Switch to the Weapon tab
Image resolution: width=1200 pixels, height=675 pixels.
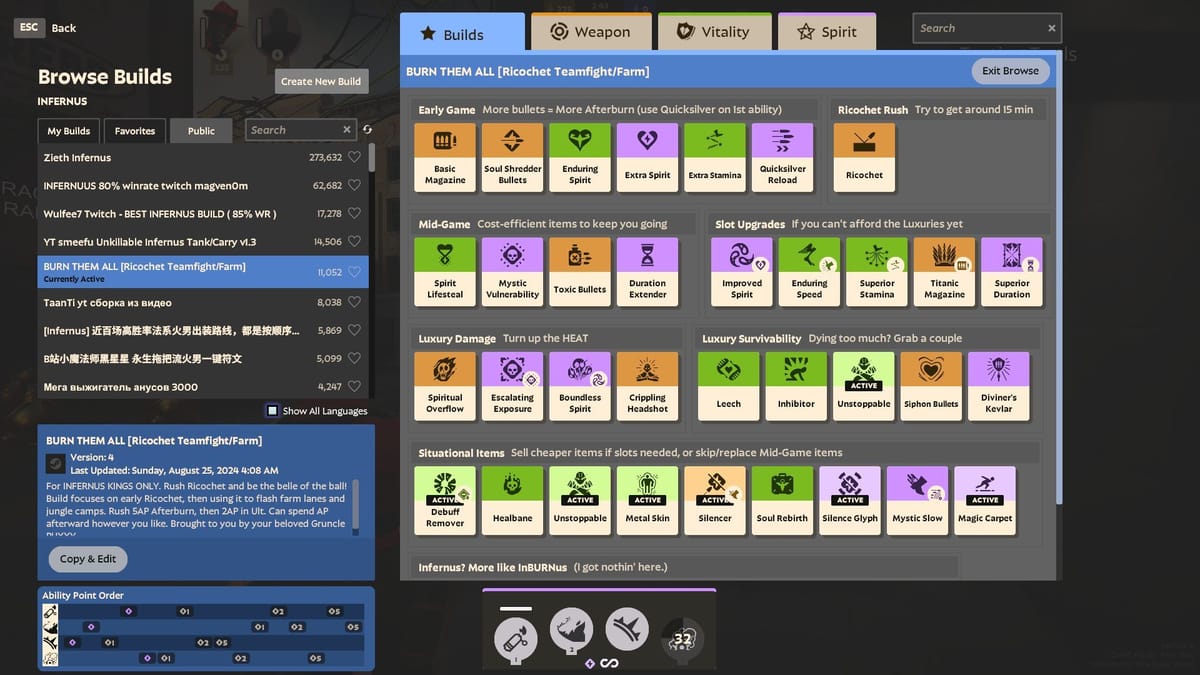(591, 32)
